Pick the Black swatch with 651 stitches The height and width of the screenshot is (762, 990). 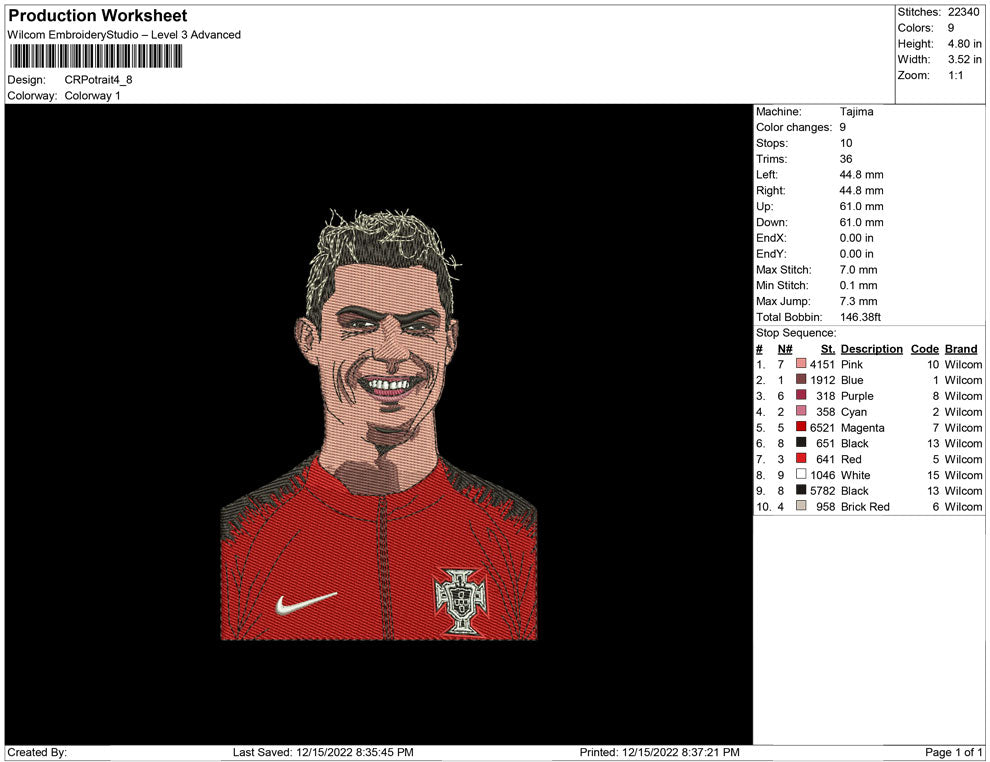pyautogui.click(x=801, y=443)
